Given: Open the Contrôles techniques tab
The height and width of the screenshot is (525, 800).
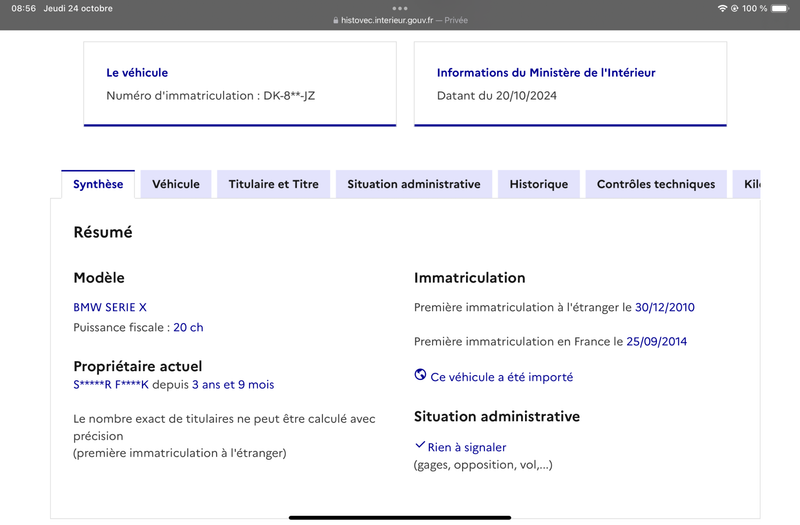Looking at the screenshot, I should (x=656, y=184).
